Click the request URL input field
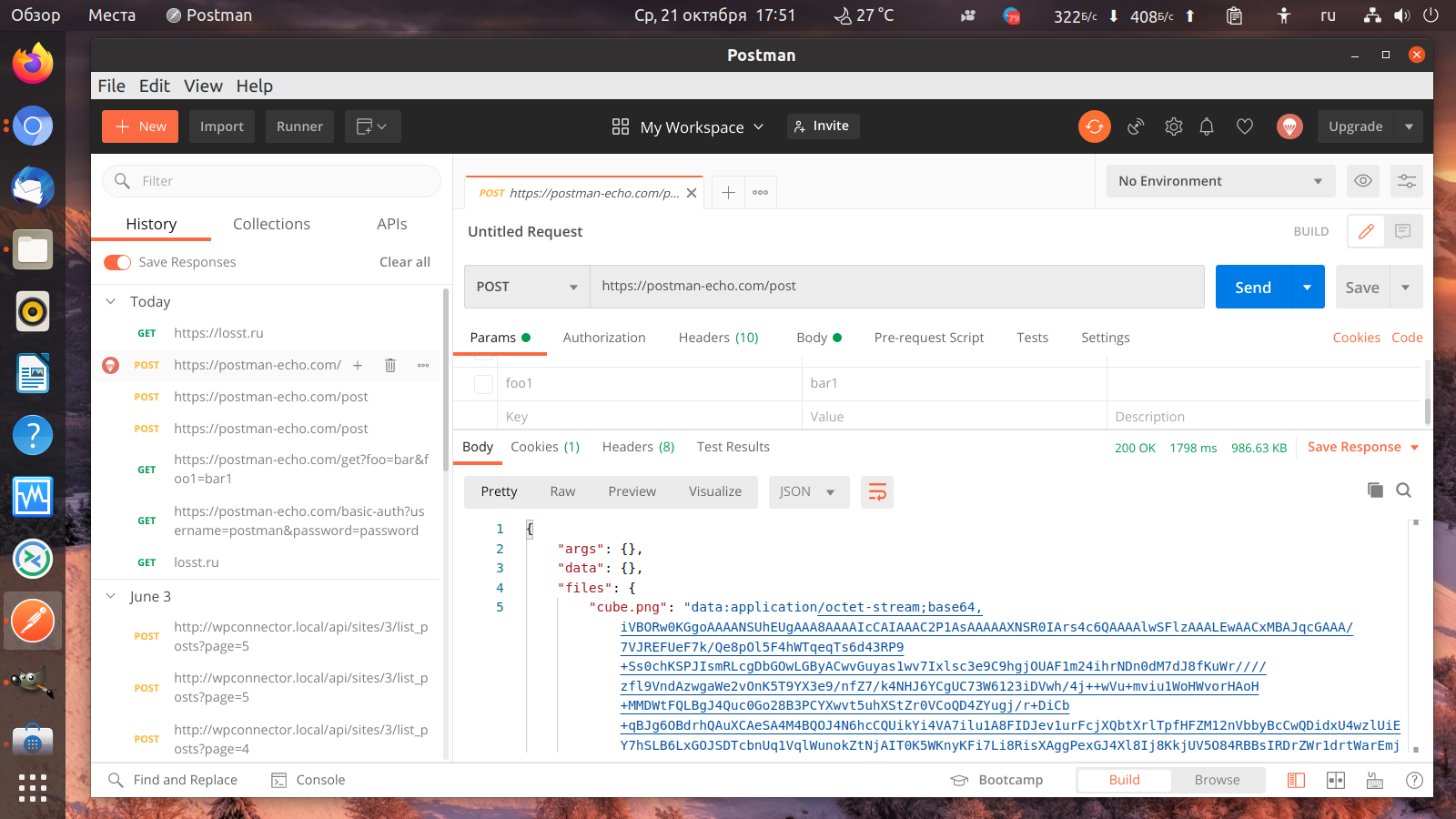The image size is (1456, 819). pos(897,287)
